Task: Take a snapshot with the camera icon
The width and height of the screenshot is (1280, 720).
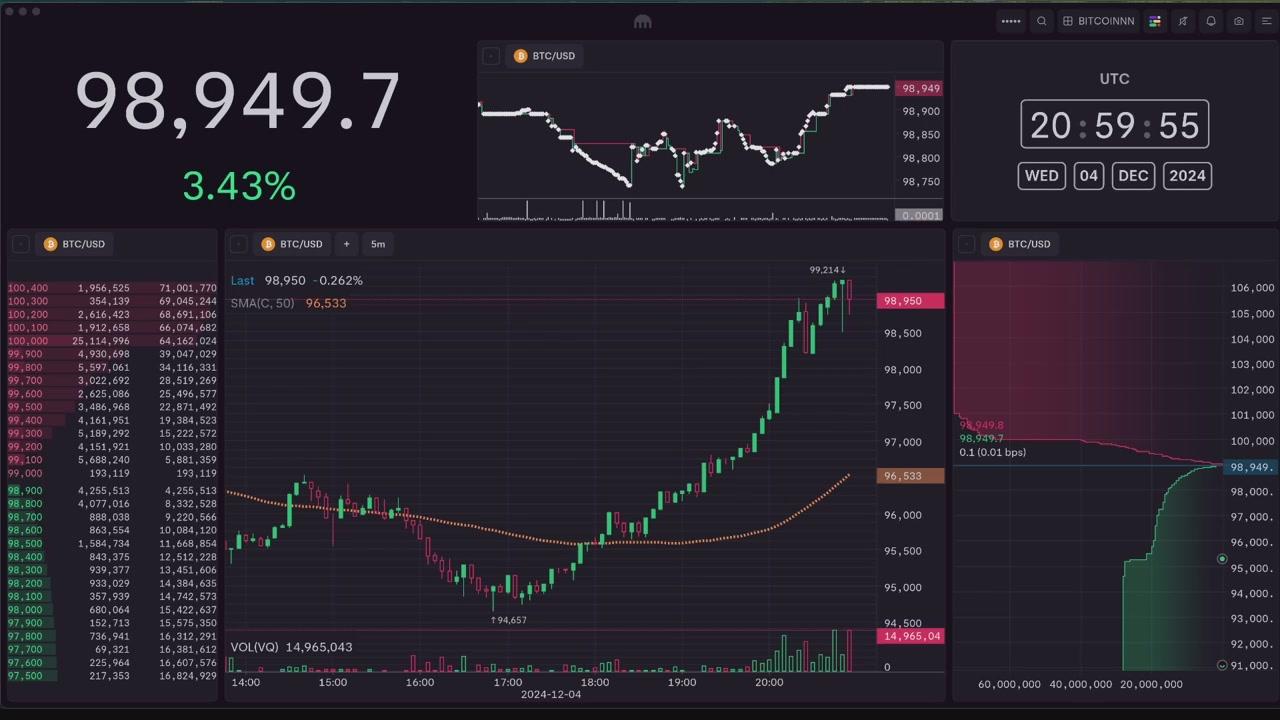Action: [x=1239, y=21]
